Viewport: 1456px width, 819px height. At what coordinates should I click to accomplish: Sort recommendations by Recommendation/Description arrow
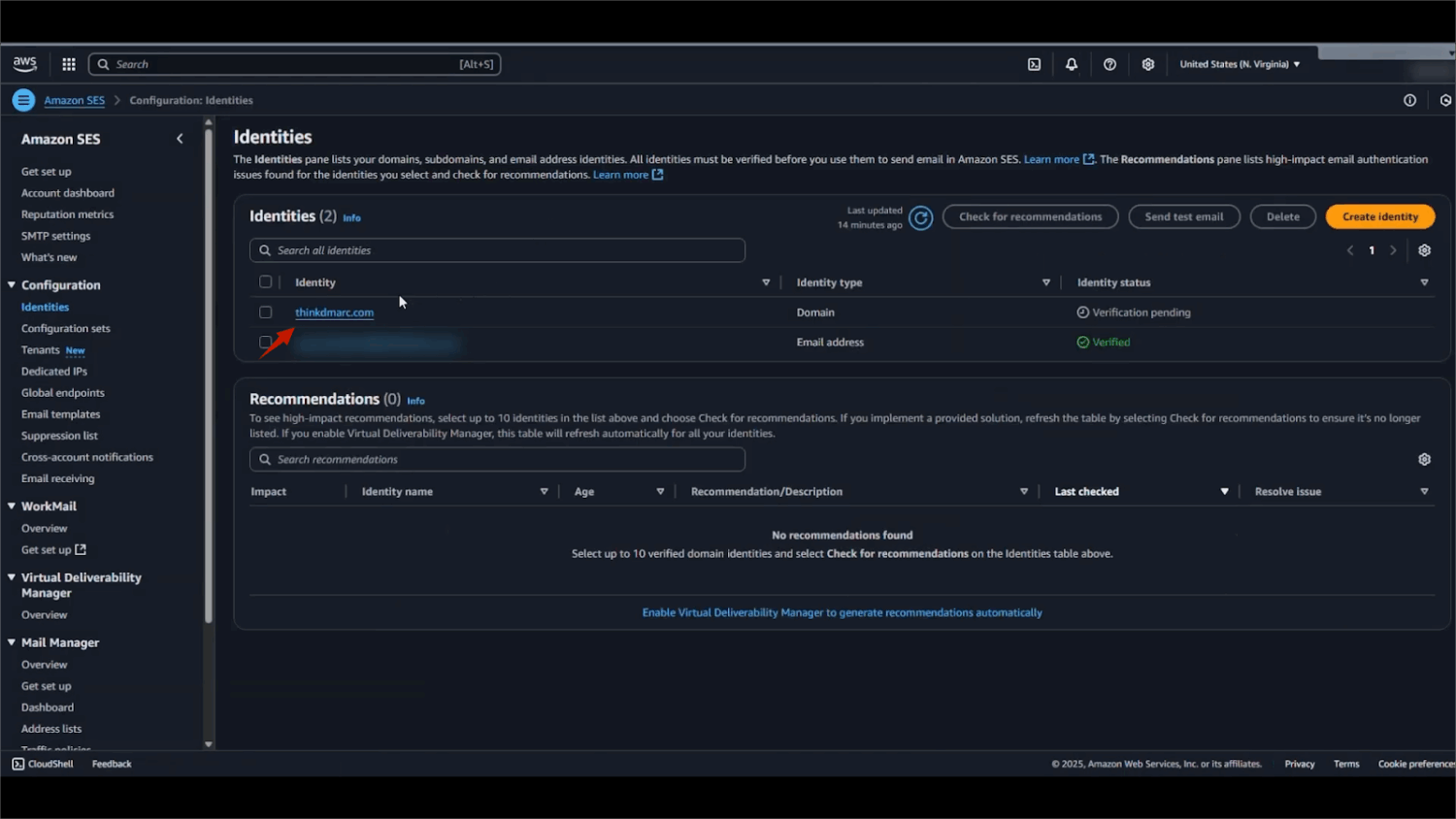[x=1024, y=492]
